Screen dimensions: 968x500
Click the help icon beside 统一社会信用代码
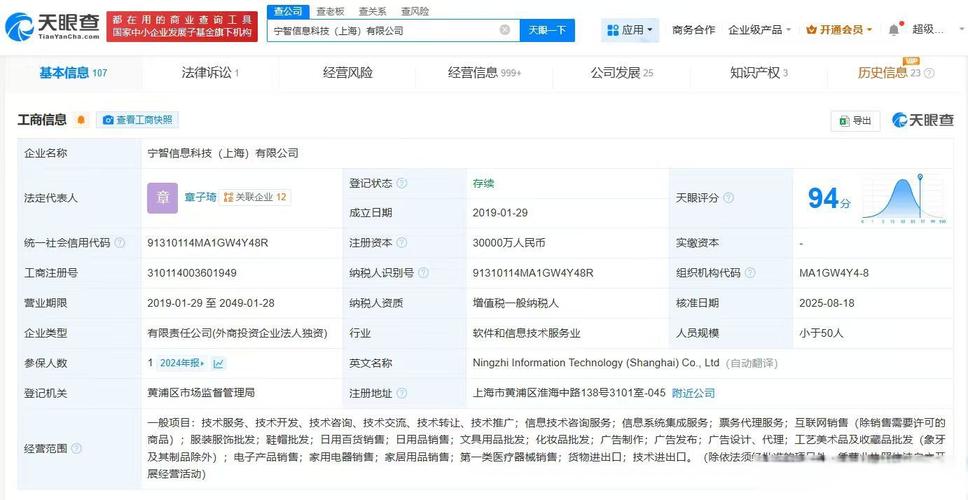click(120, 243)
